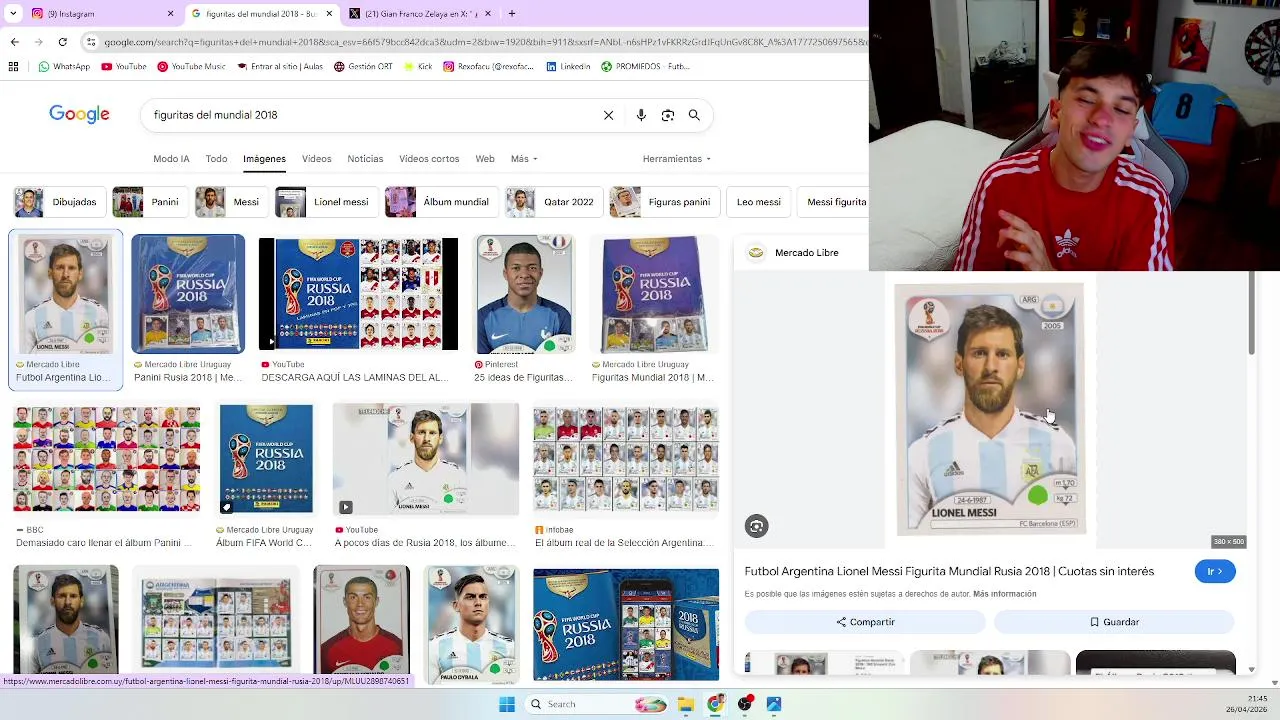Close the Instagram tab
This screenshot has height=720, width=1280.
[x=170, y=14]
